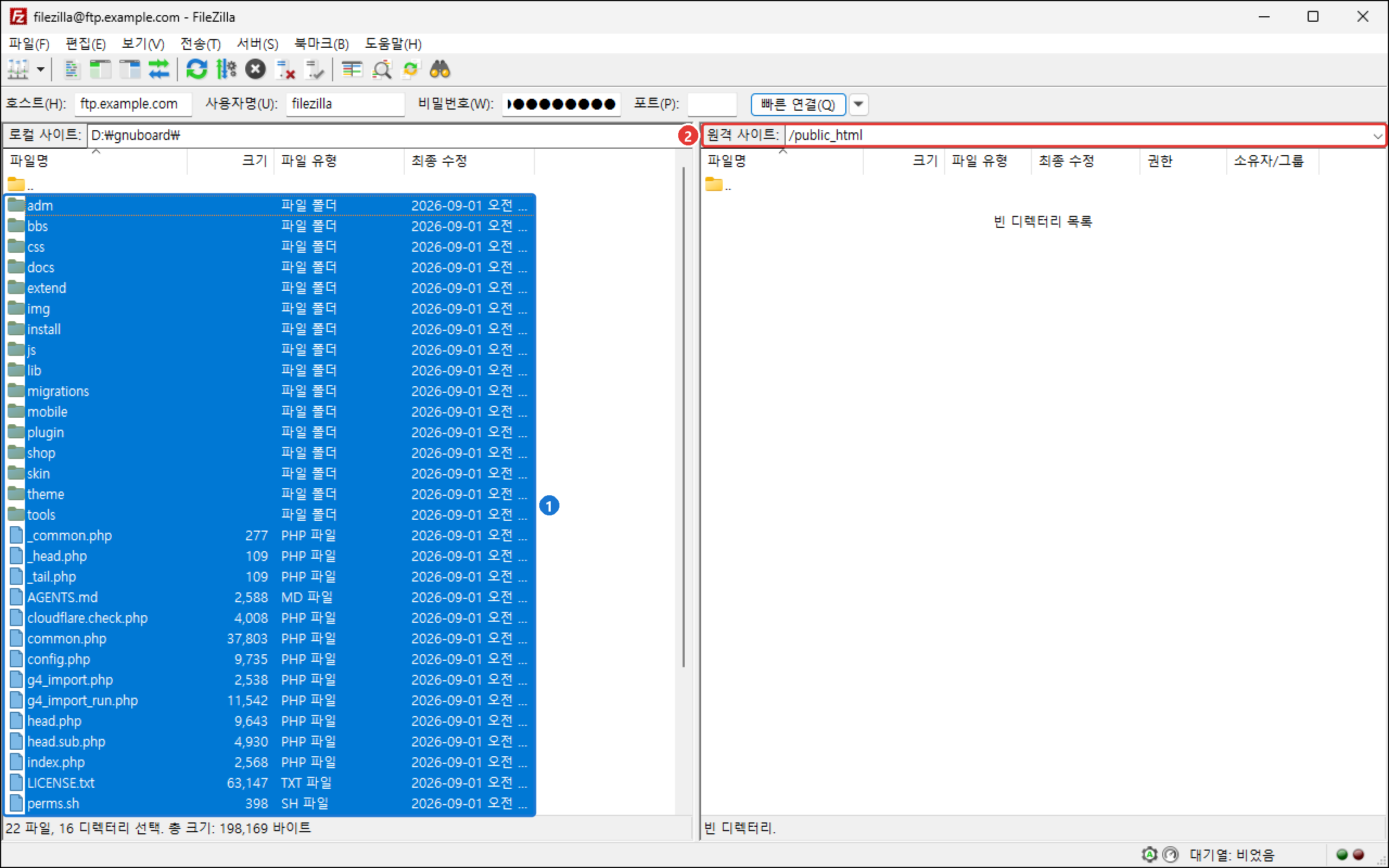Screen dimensions: 1389x868
Task: Cancel the current operation
Action: point(256,70)
